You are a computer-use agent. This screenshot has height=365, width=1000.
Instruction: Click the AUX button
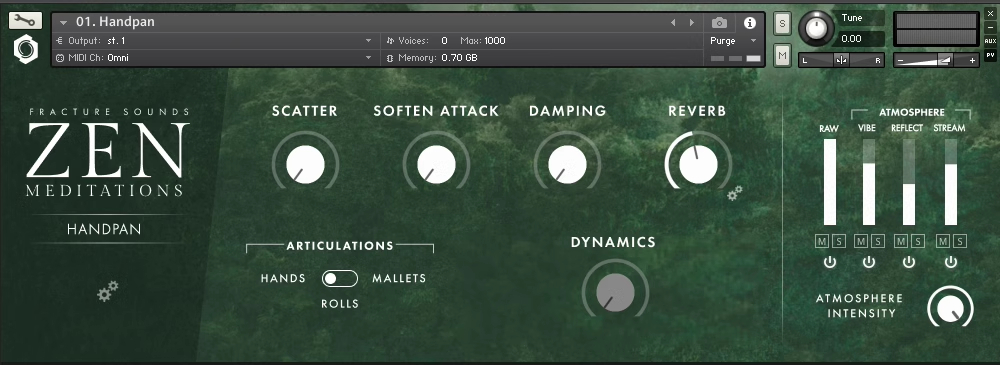[990, 41]
